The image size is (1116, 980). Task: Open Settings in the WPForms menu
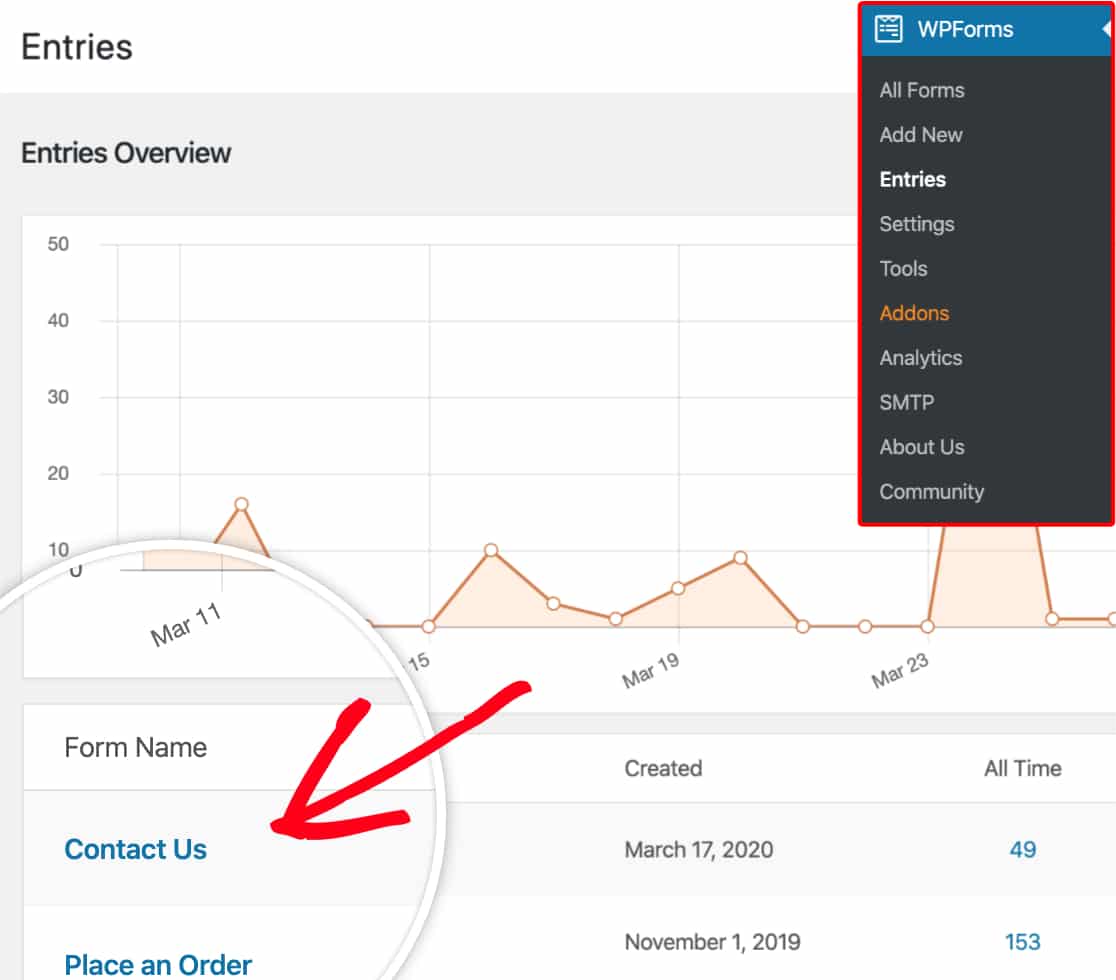(x=917, y=224)
